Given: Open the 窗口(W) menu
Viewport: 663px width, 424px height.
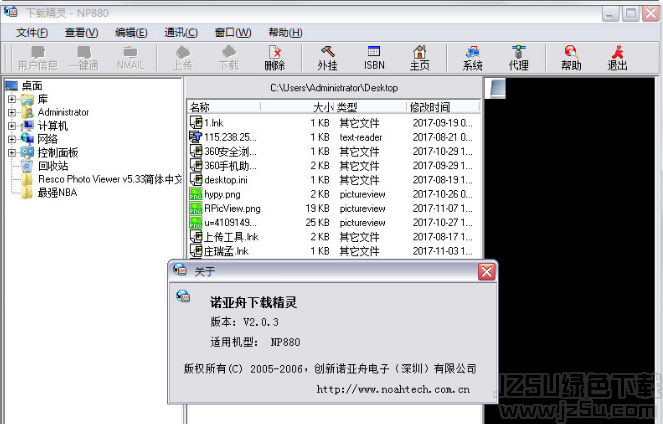Looking at the screenshot, I should pos(233,33).
